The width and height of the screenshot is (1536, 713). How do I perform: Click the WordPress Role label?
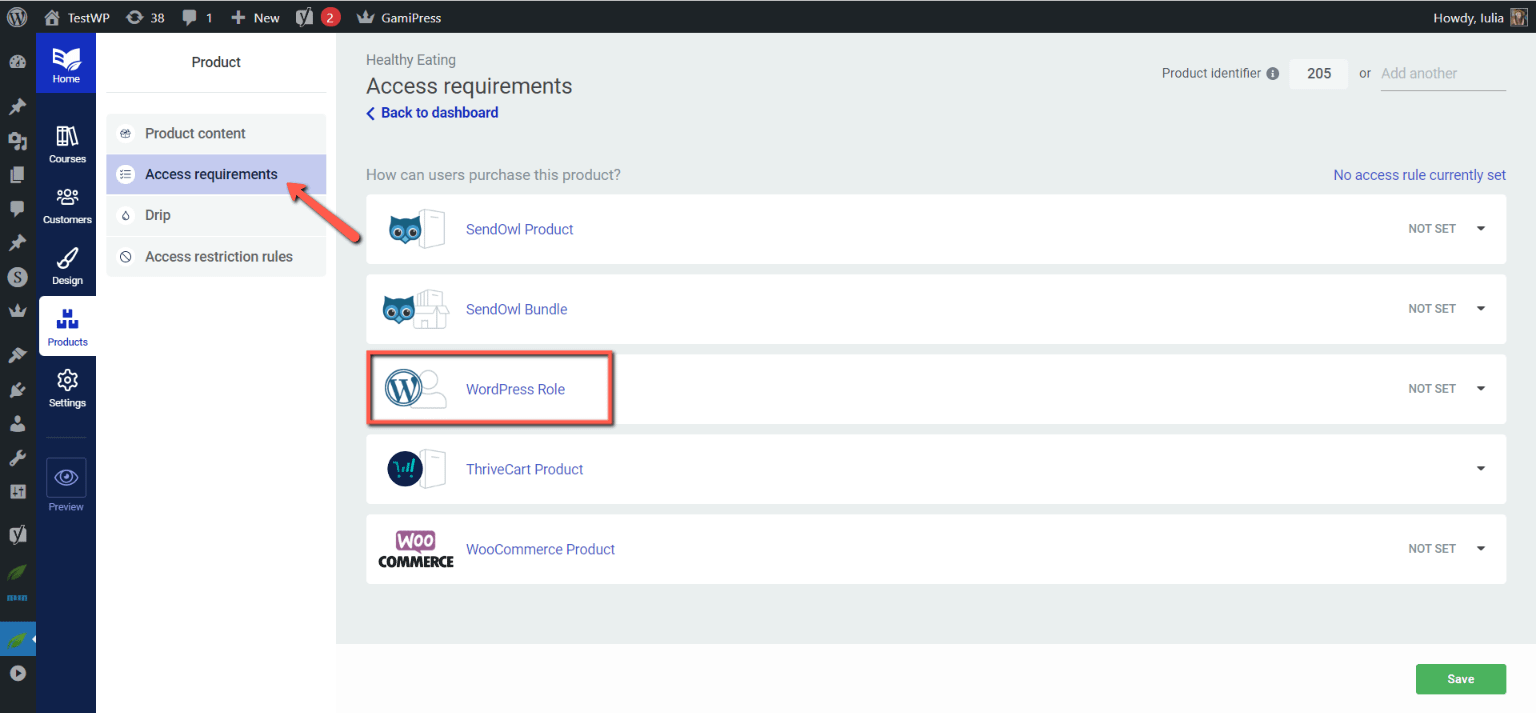tap(515, 389)
